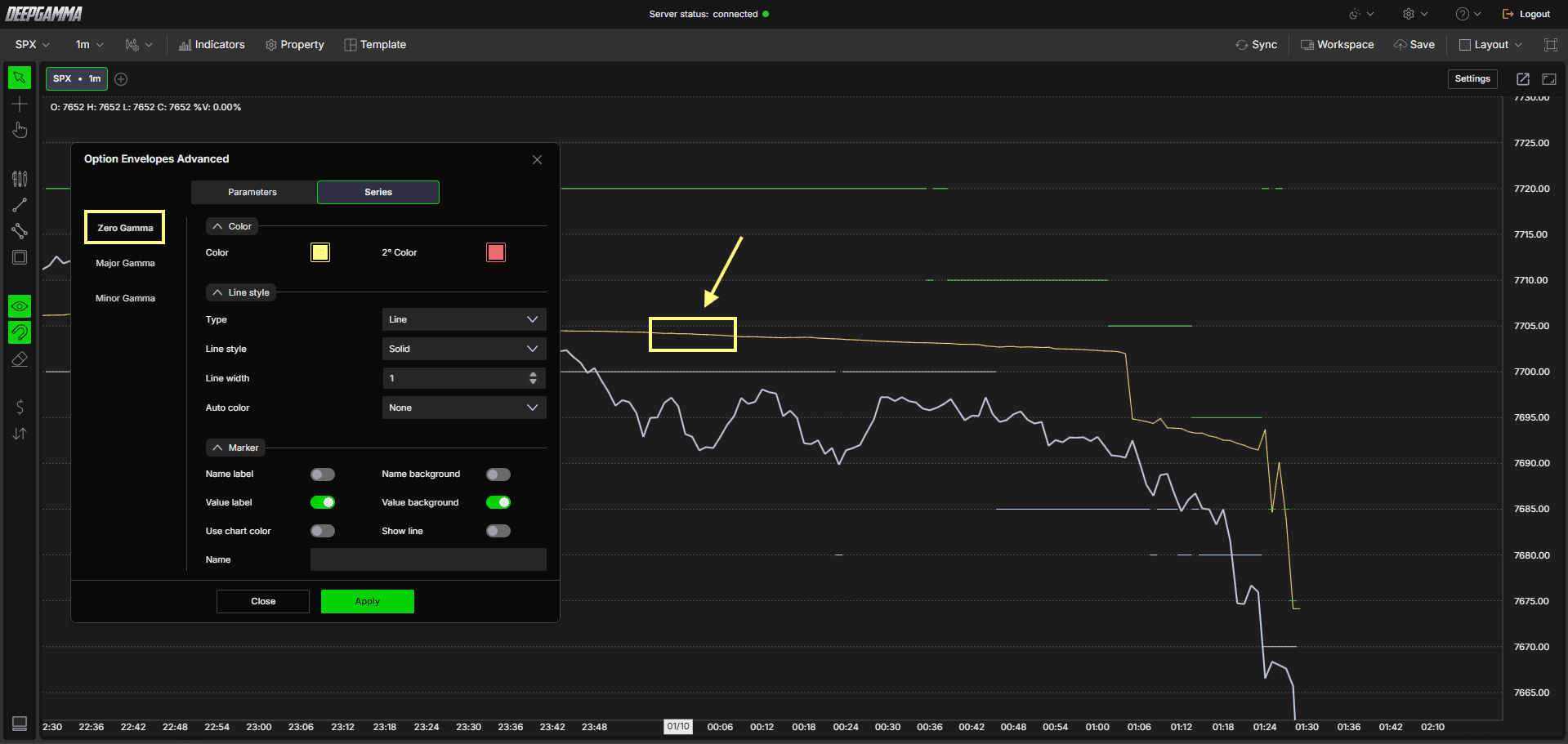Open the chart type candles tool in sidebar
The image size is (1568, 744).
point(20,178)
